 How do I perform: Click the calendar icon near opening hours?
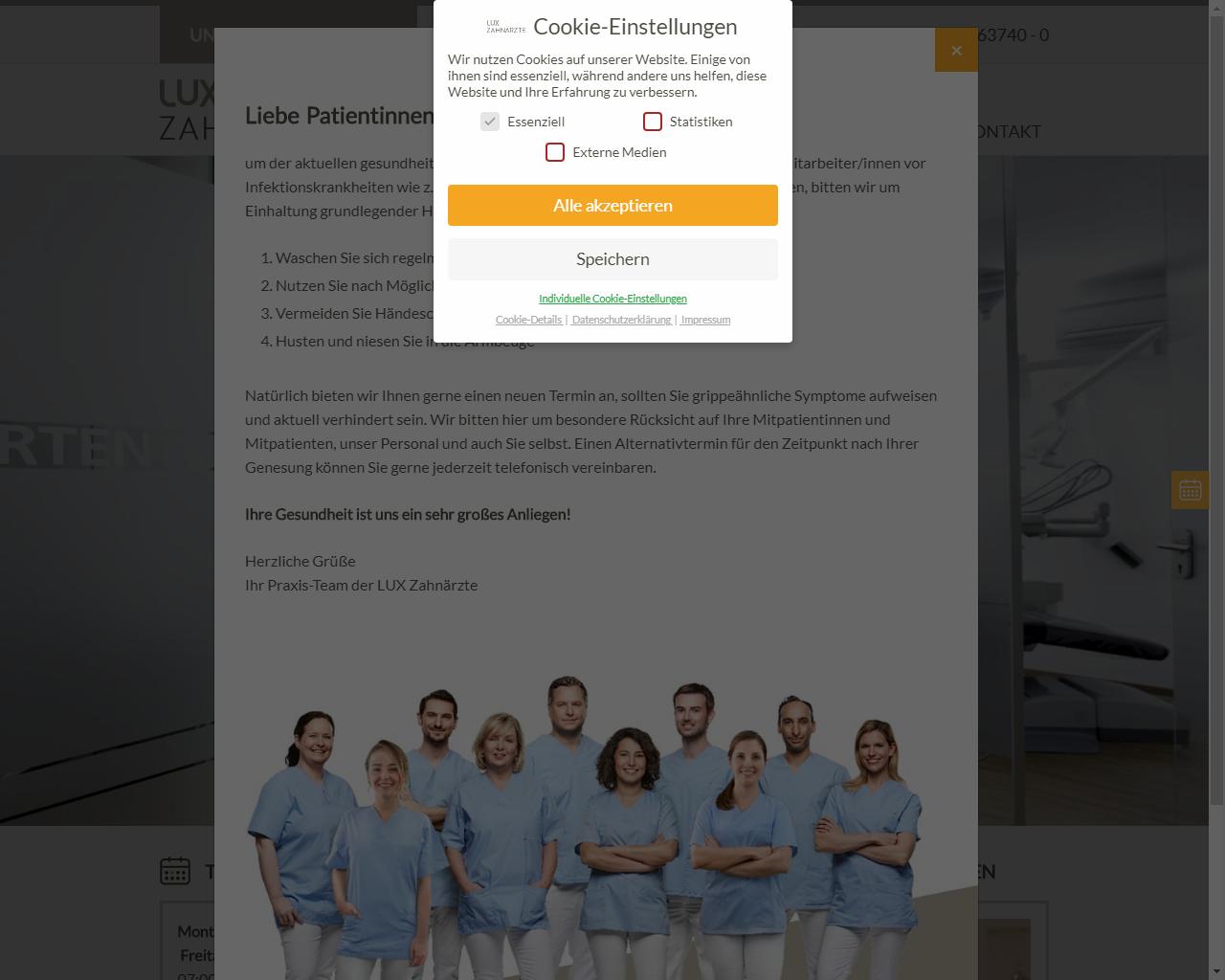click(x=175, y=870)
